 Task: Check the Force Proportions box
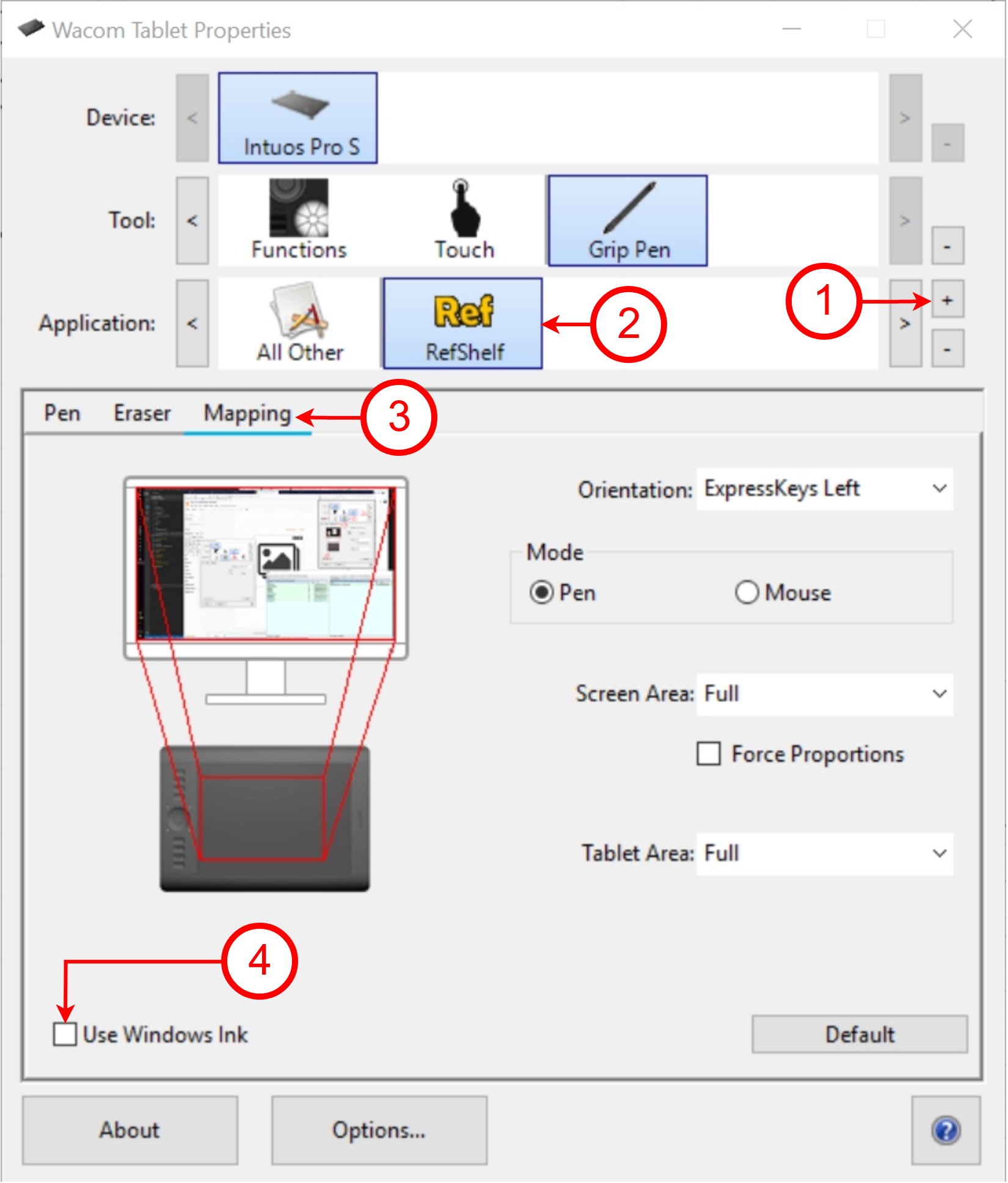pyautogui.click(x=709, y=753)
